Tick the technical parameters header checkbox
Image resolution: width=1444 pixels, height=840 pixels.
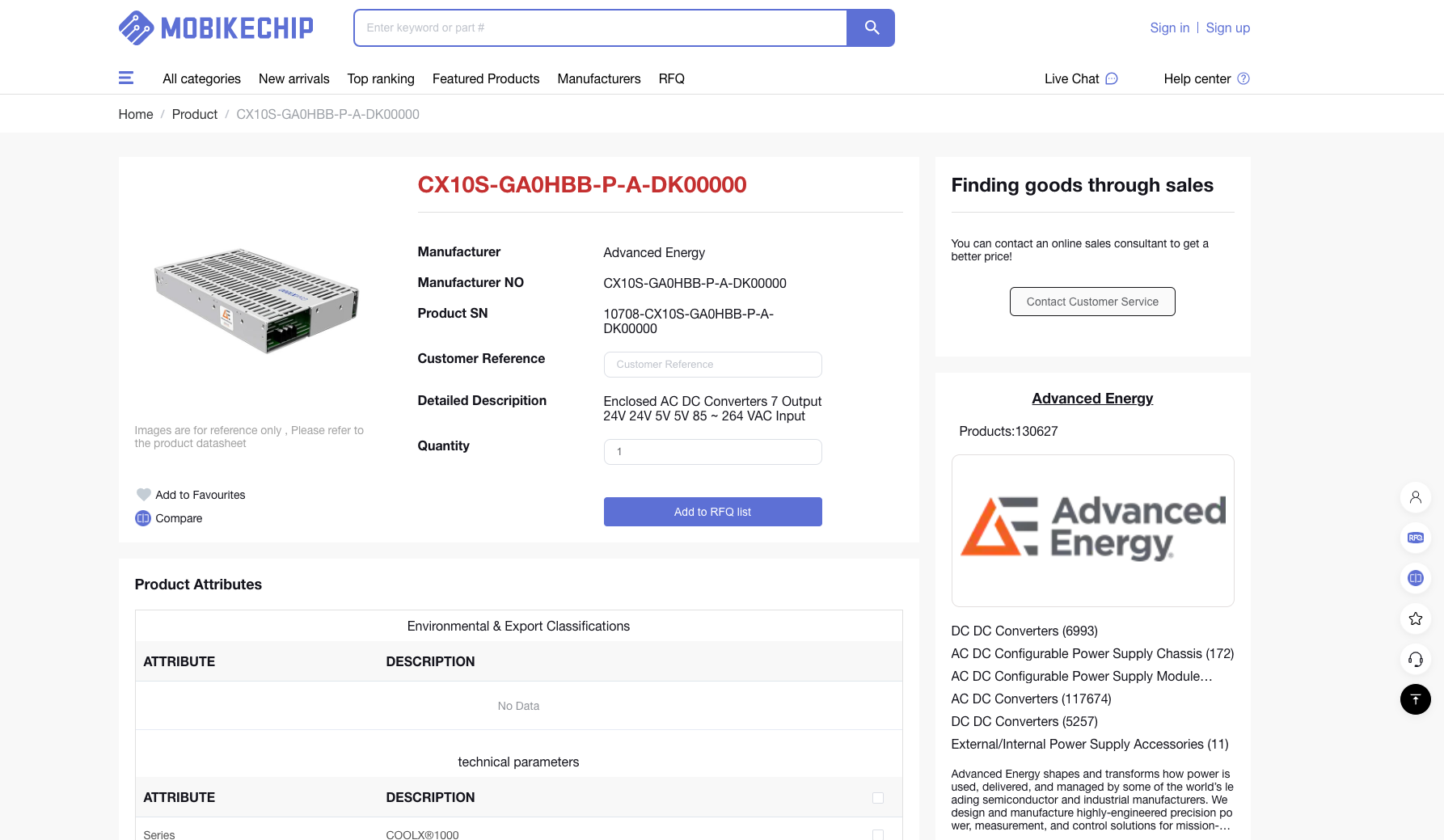pos(878,798)
